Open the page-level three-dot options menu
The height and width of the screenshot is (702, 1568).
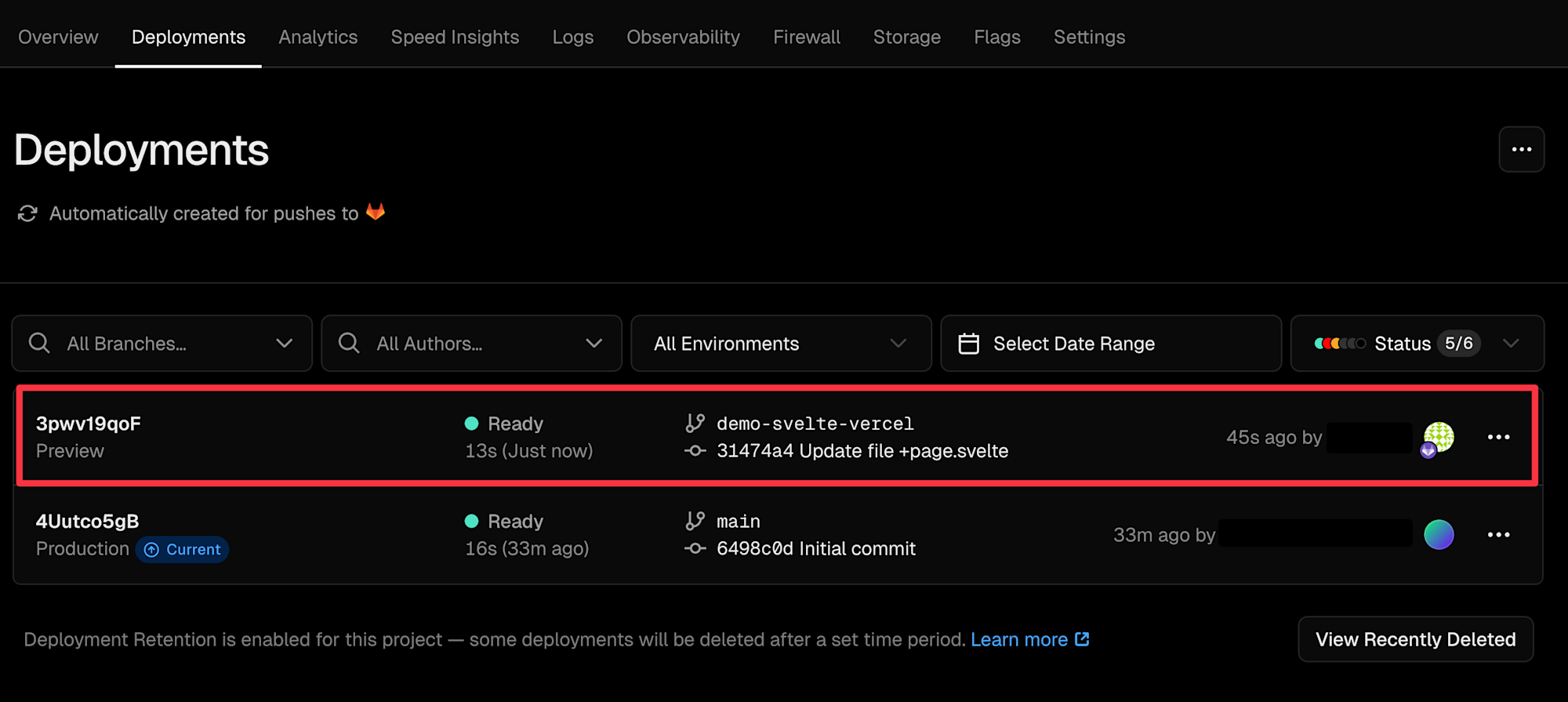pyautogui.click(x=1521, y=149)
